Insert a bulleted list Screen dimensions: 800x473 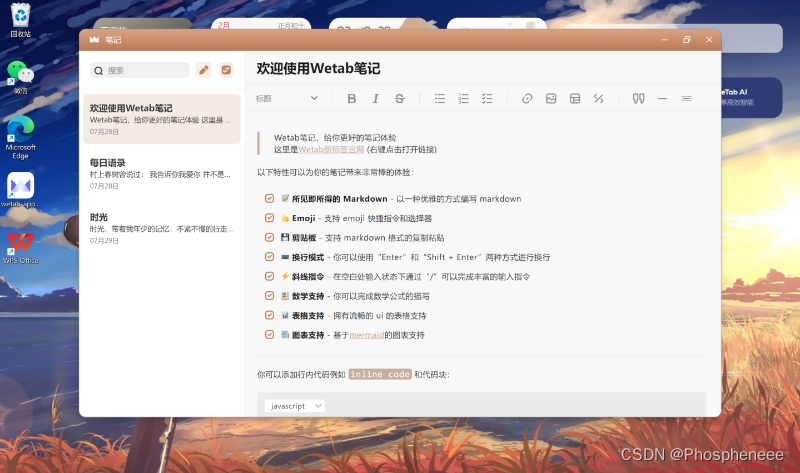[440, 98]
